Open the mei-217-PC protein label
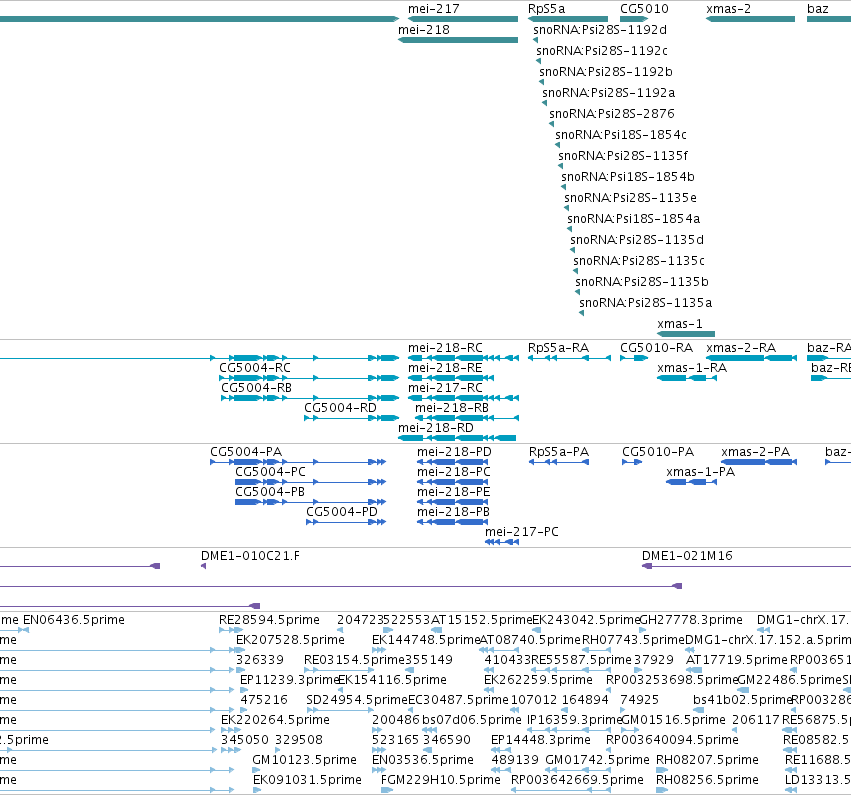 click(x=522, y=532)
